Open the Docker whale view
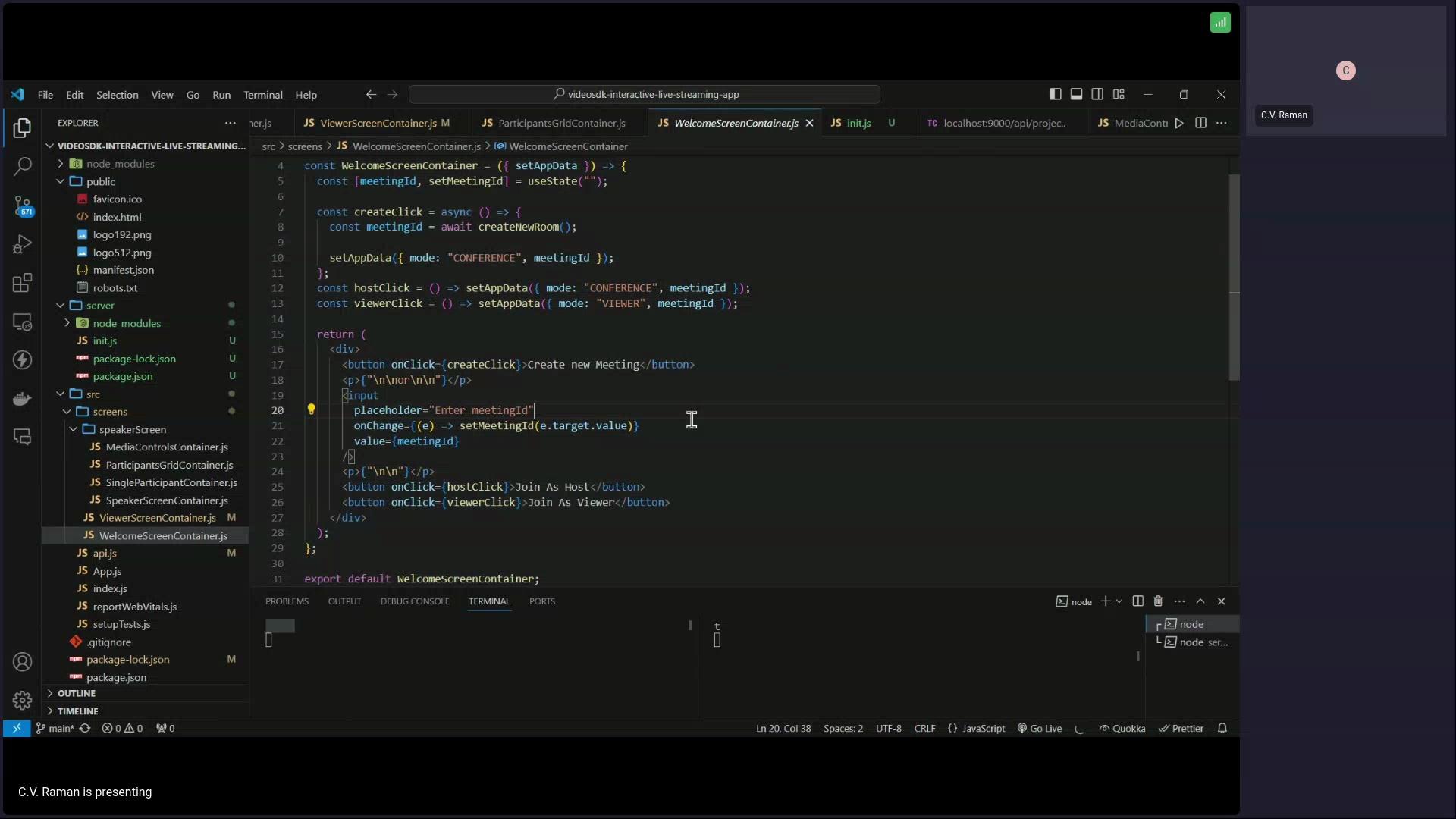The height and width of the screenshot is (819, 1456). point(22,398)
